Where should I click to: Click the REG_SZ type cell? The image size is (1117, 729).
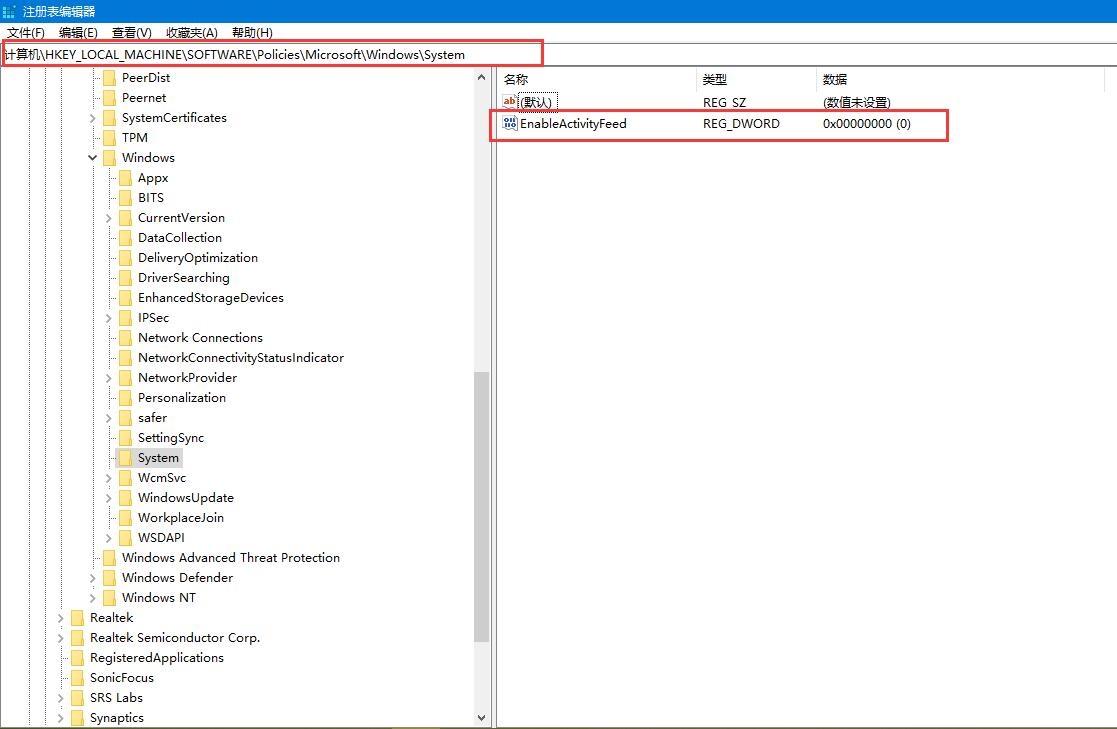click(x=724, y=103)
